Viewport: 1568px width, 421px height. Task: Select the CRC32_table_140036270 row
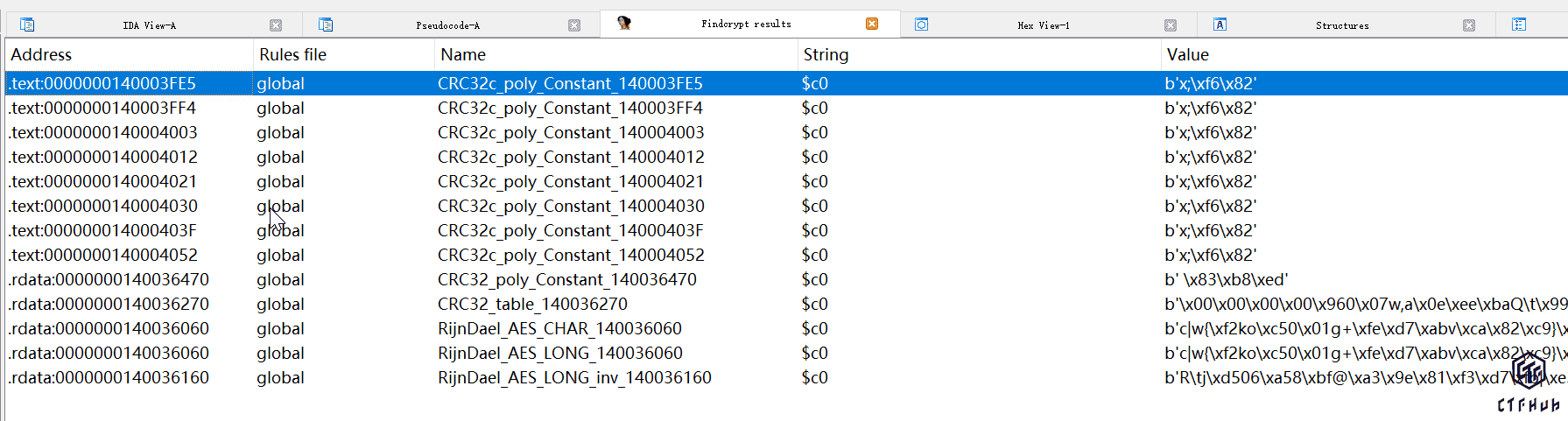pyautogui.click(x=532, y=304)
